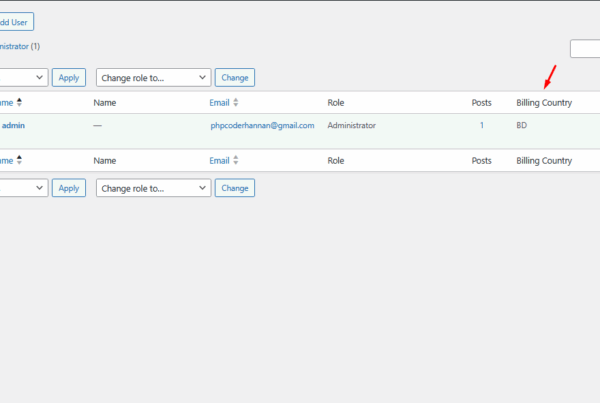Viewport: 600px width, 403px height.
Task: Sort by the Email column header link
Action: (219, 103)
